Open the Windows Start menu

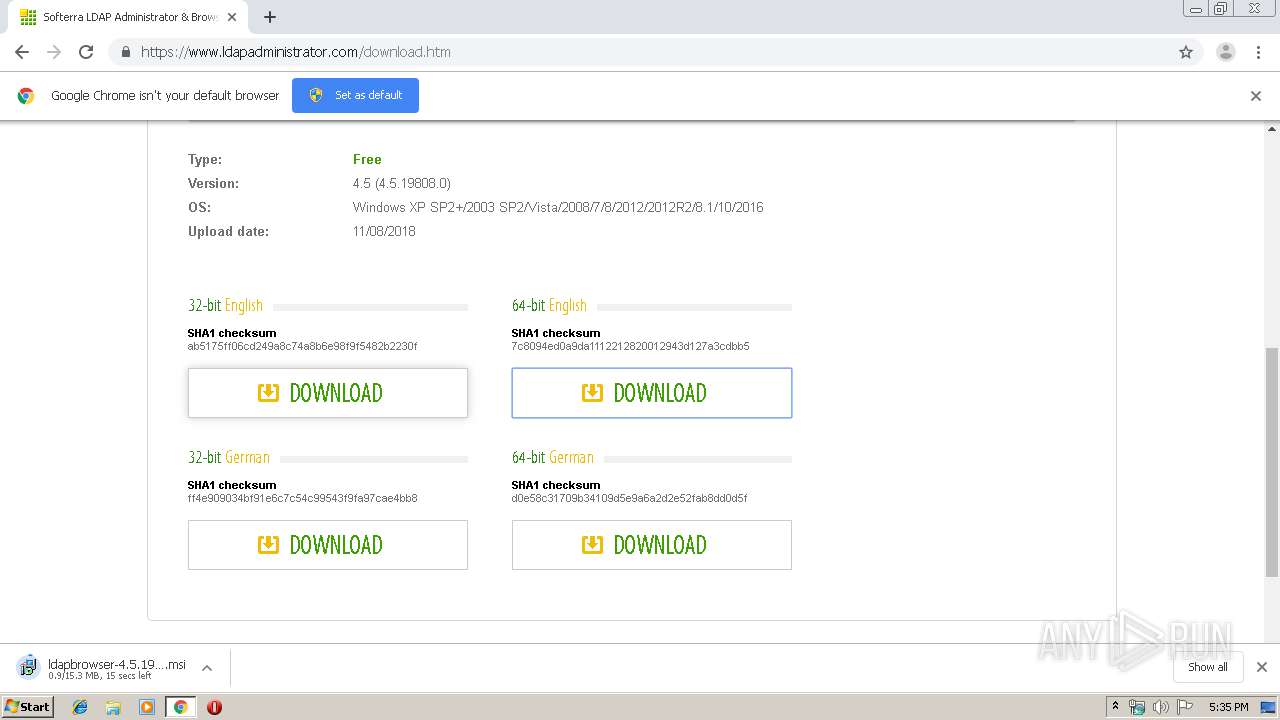pyautogui.click(x=27, y=707)
